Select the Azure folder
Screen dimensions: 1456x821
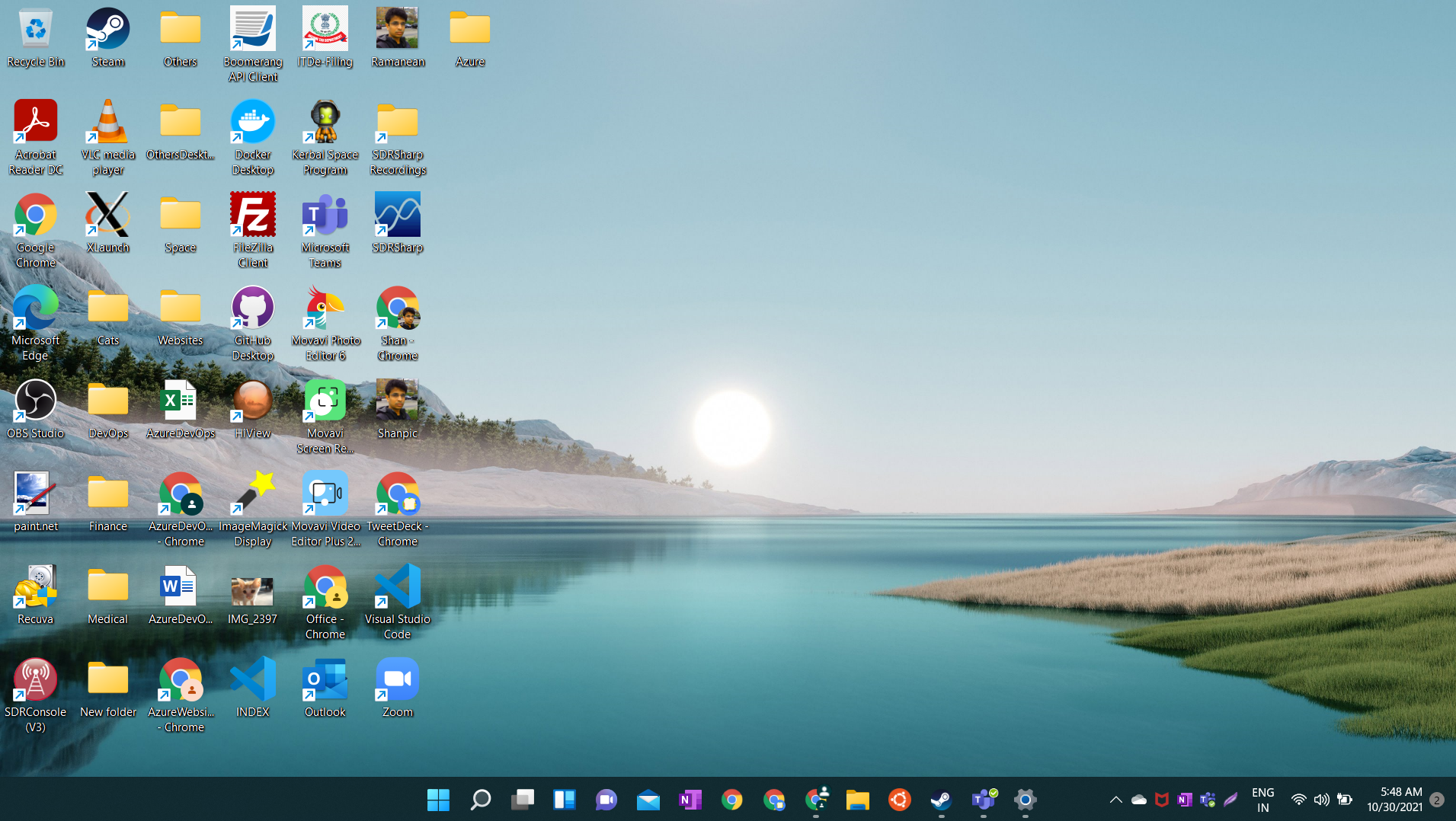click(470, 37)
